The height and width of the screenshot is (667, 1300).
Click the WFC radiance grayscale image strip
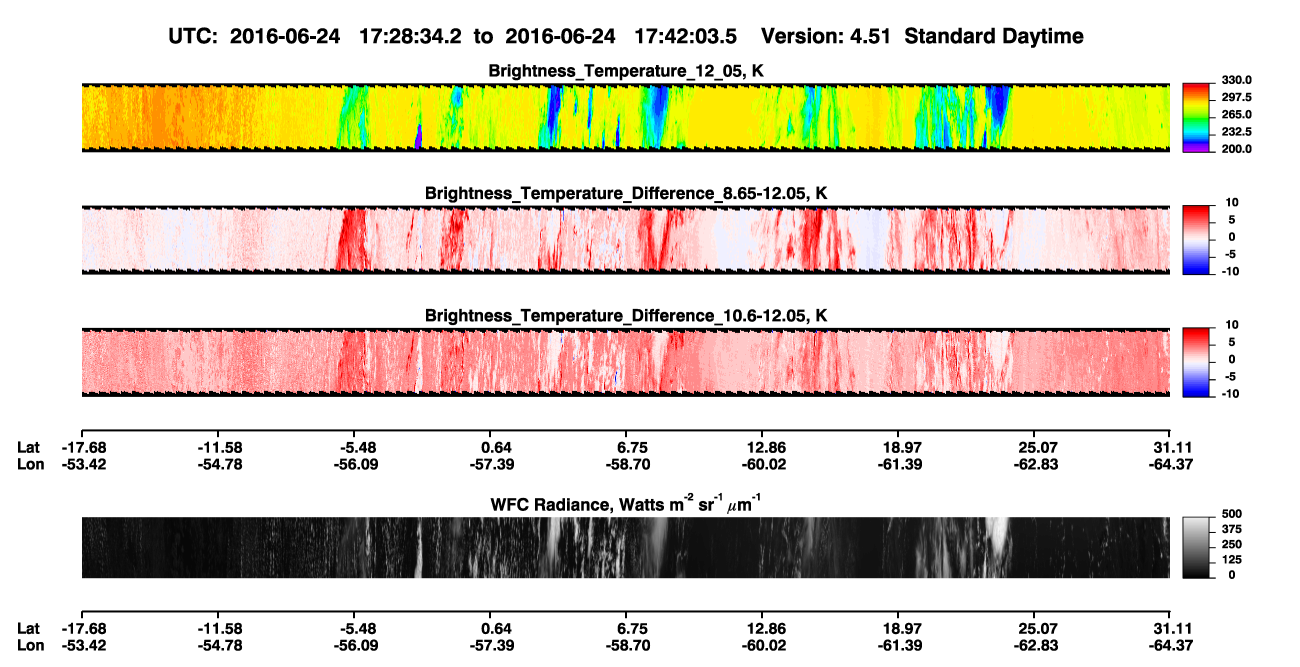(625, 547)
